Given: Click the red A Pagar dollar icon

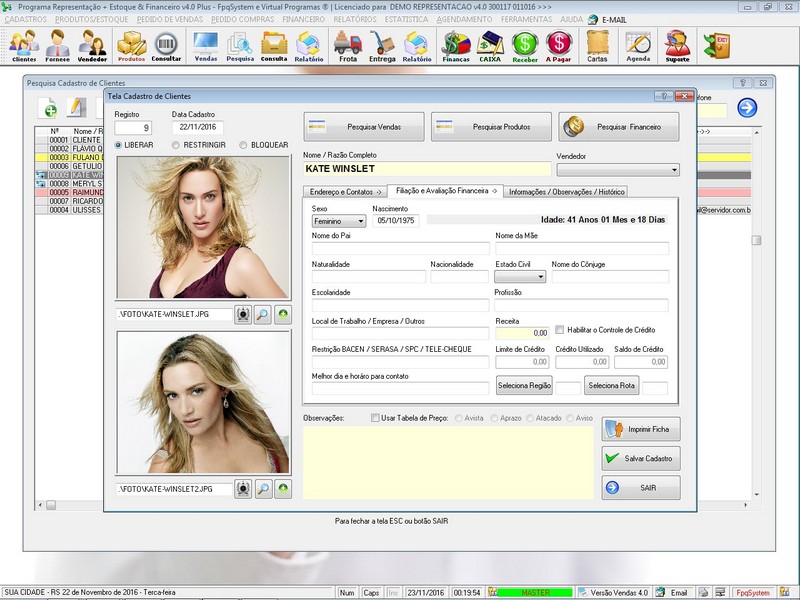Looking at the screenshot, I should 559,45.
